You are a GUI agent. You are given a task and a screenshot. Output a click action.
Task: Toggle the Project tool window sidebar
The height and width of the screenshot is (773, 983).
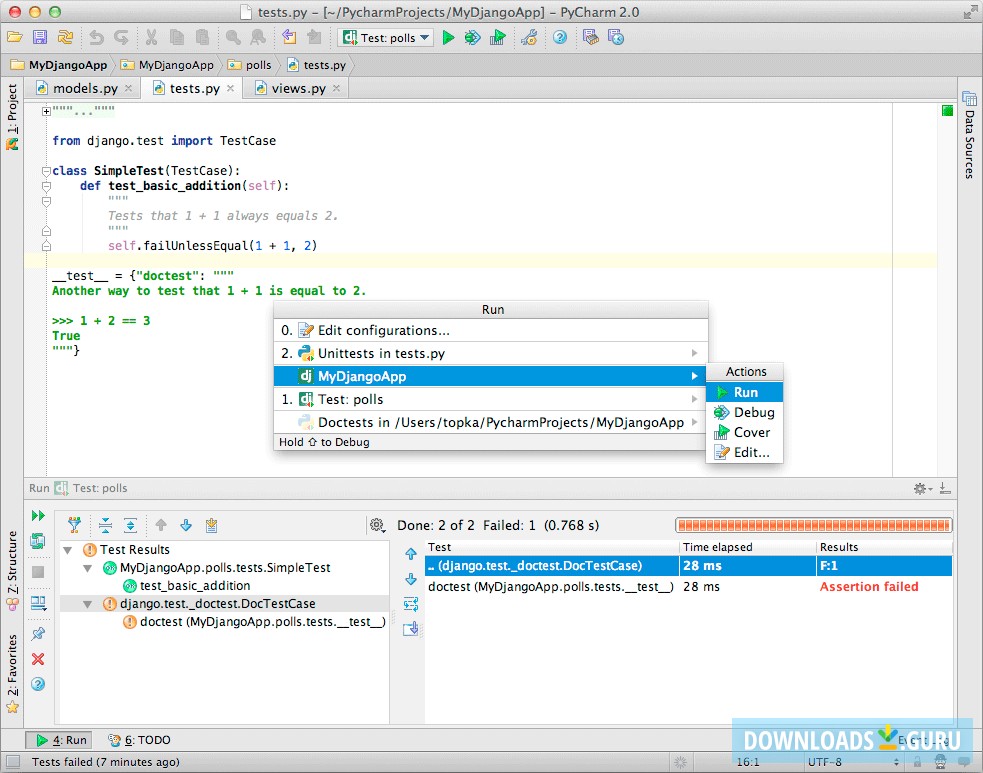pos(12,118)
